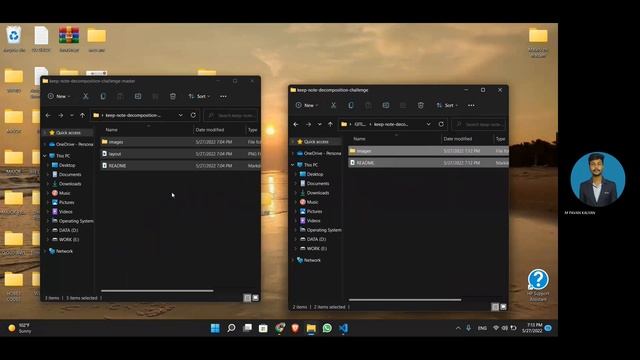
Task: Rename icon in challenge-master window toolbar
Action: [138, 96]
